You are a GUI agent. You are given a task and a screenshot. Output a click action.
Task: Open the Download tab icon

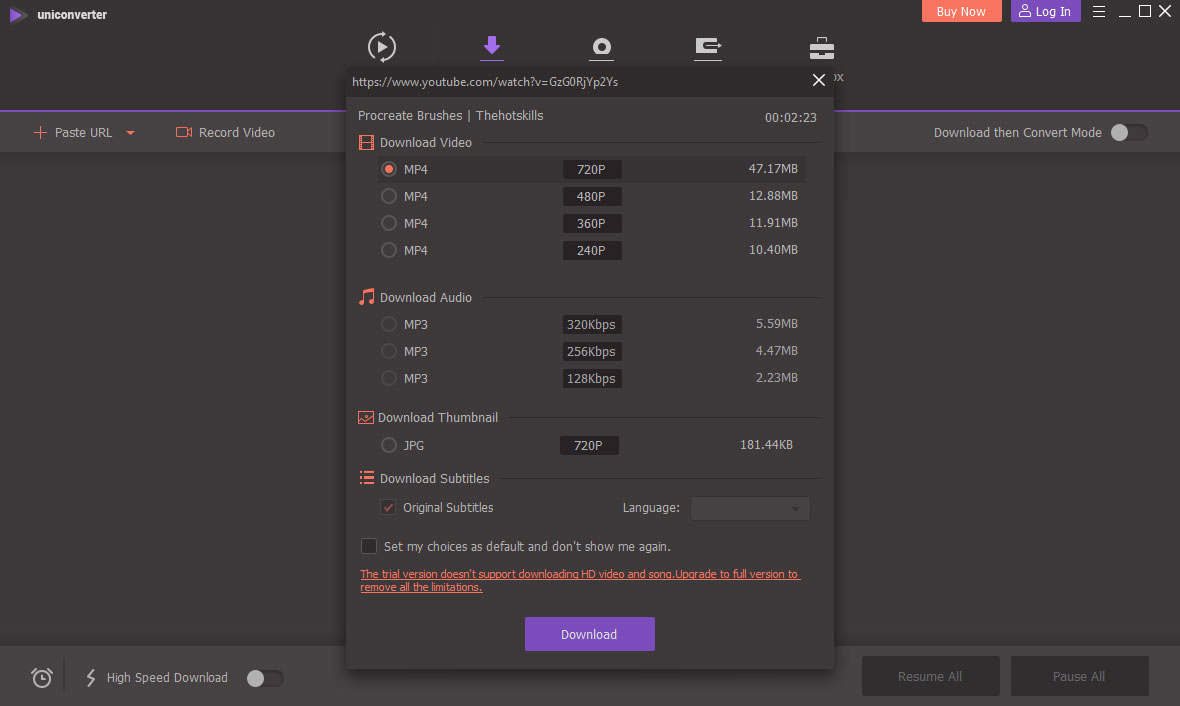(x=491, y=45)
